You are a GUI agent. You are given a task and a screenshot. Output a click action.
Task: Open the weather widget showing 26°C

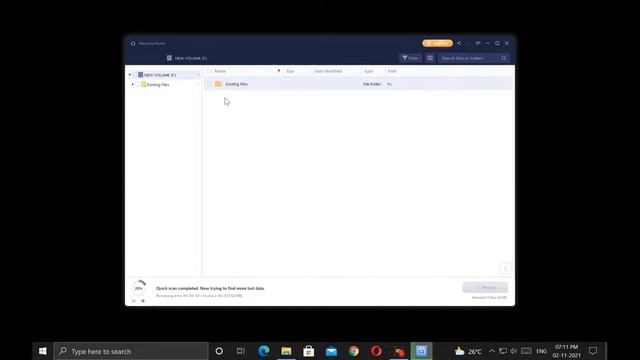[x=468, y=351]
